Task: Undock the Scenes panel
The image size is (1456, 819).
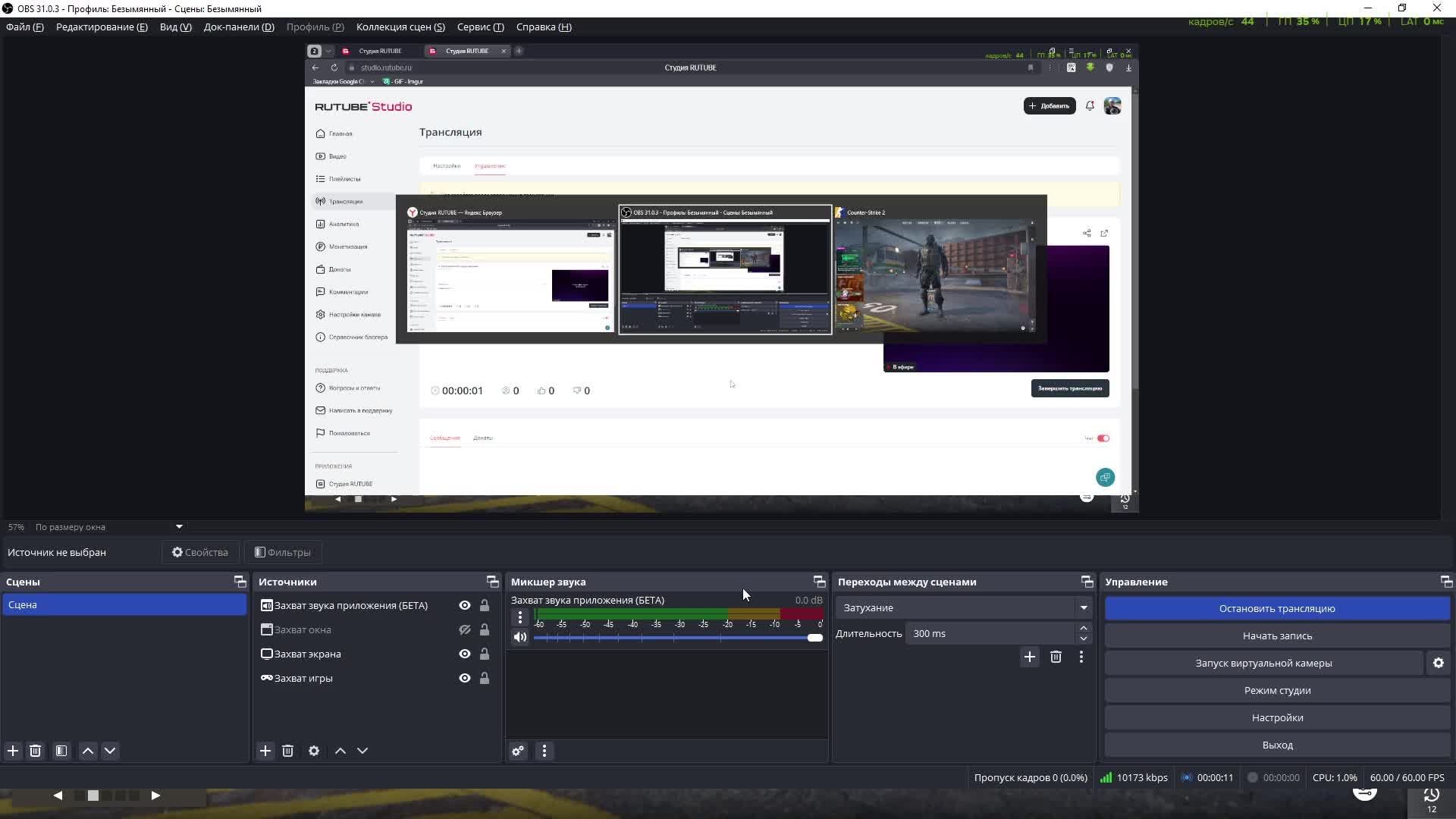Action: (x=240, y=582)
